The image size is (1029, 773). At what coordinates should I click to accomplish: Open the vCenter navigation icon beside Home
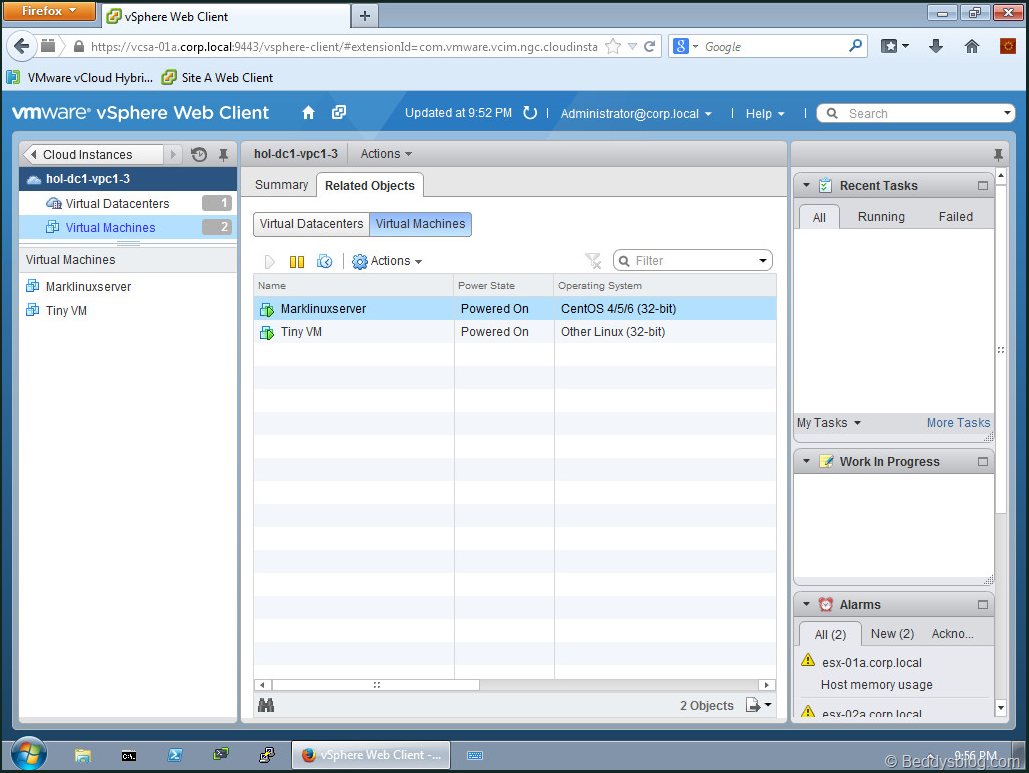(339, 113)
